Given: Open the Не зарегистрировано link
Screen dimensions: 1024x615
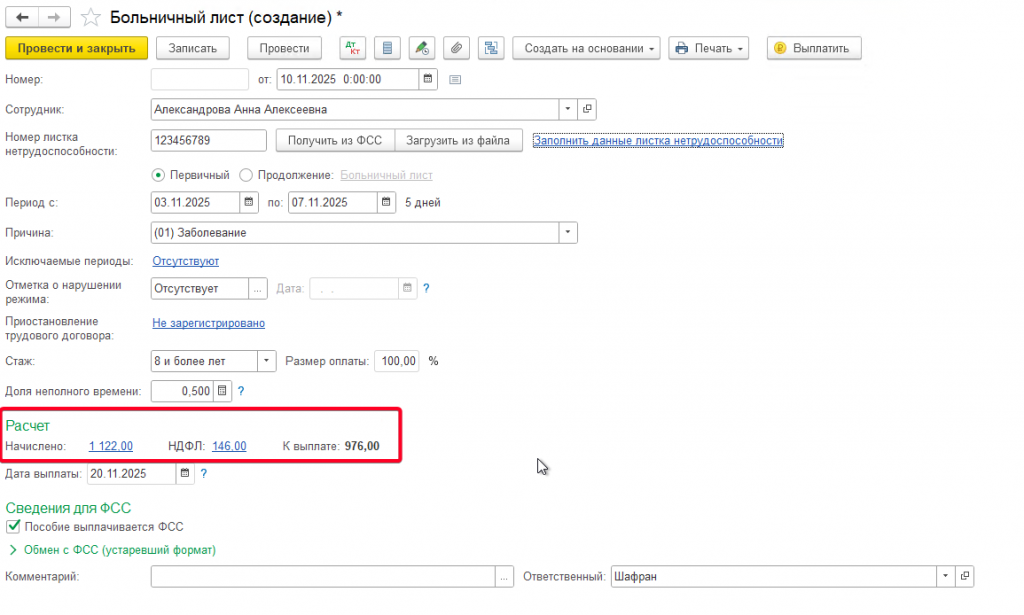Looking at the screenshot, I should pos(208,323).
